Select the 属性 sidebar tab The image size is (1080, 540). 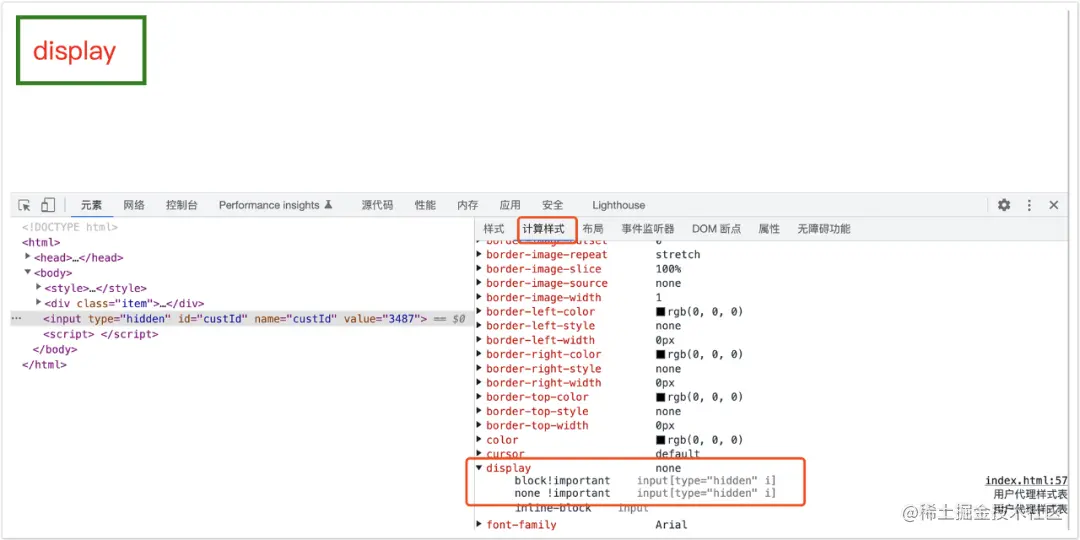(769, 229)
